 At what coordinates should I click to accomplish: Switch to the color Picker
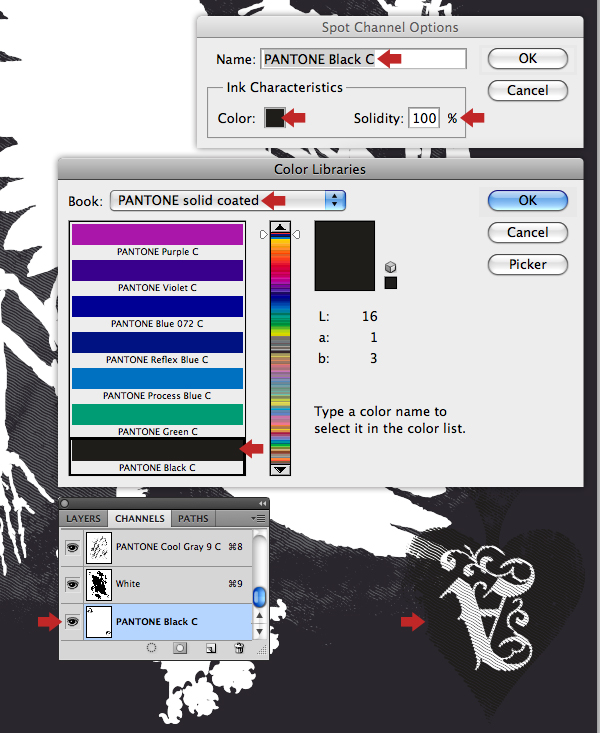point(528,264)
